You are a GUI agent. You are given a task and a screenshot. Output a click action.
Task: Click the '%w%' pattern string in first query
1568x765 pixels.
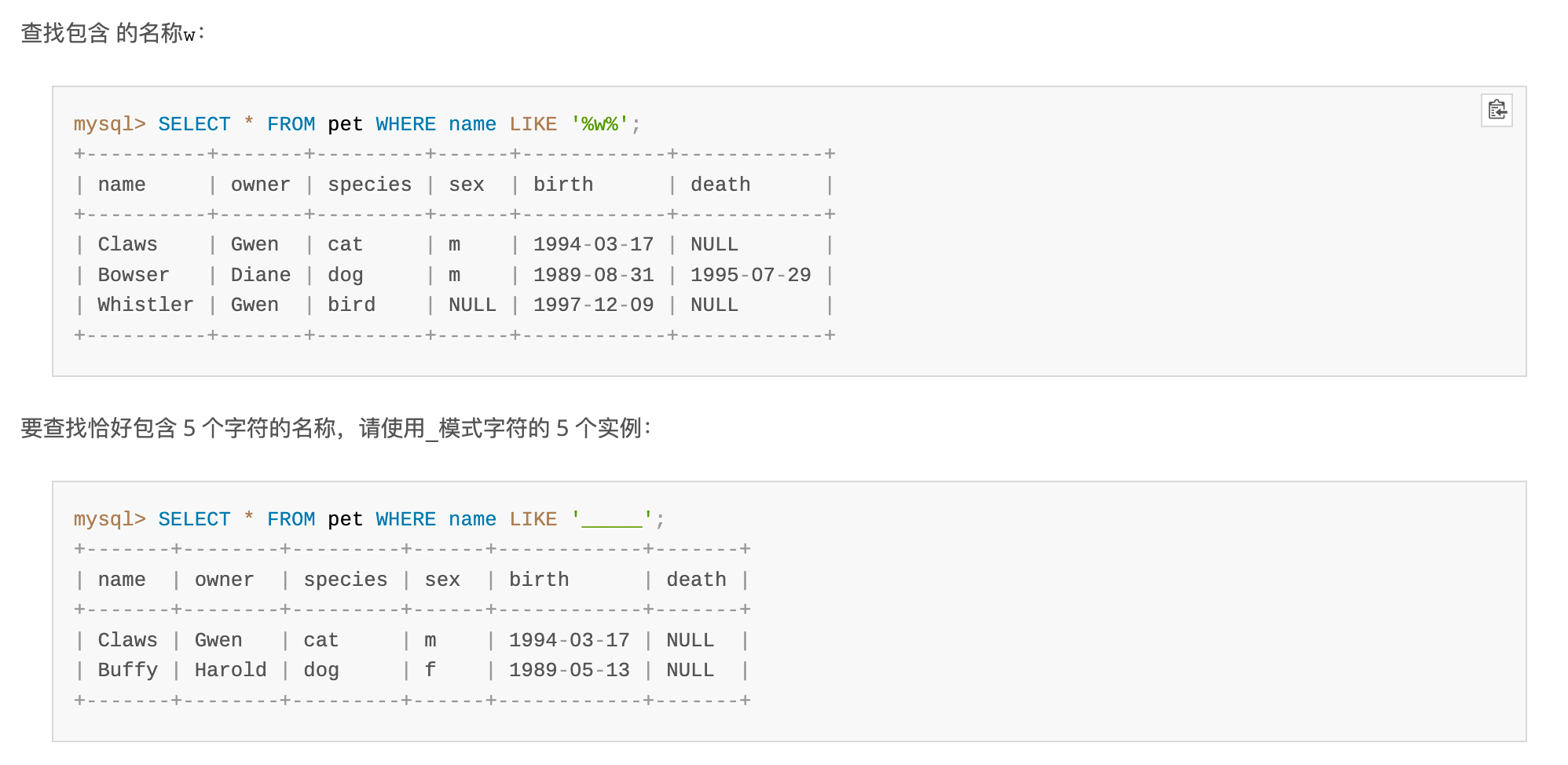(x=600, y=124)
